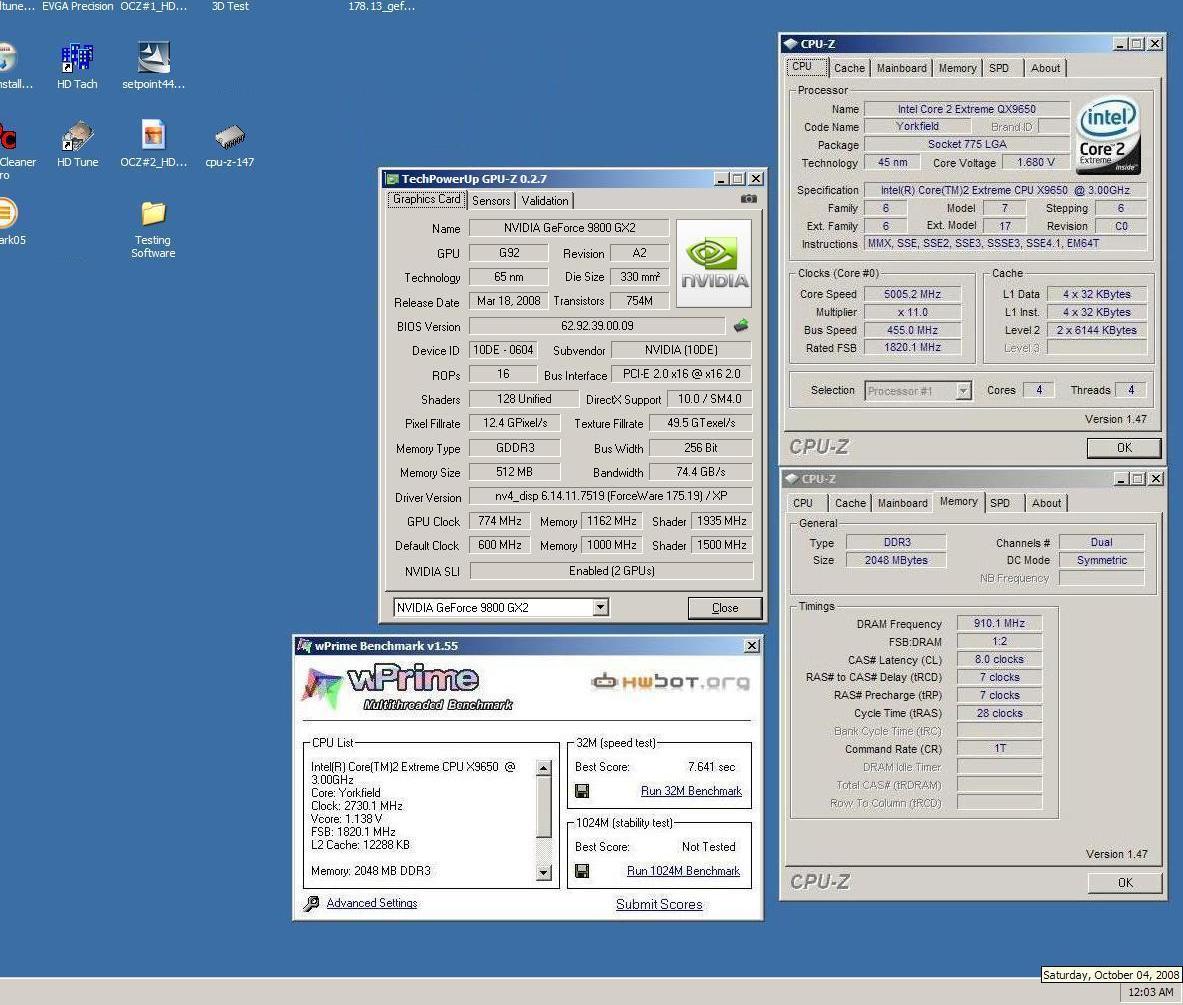Click the GPU-Z title bar icon

392,179
